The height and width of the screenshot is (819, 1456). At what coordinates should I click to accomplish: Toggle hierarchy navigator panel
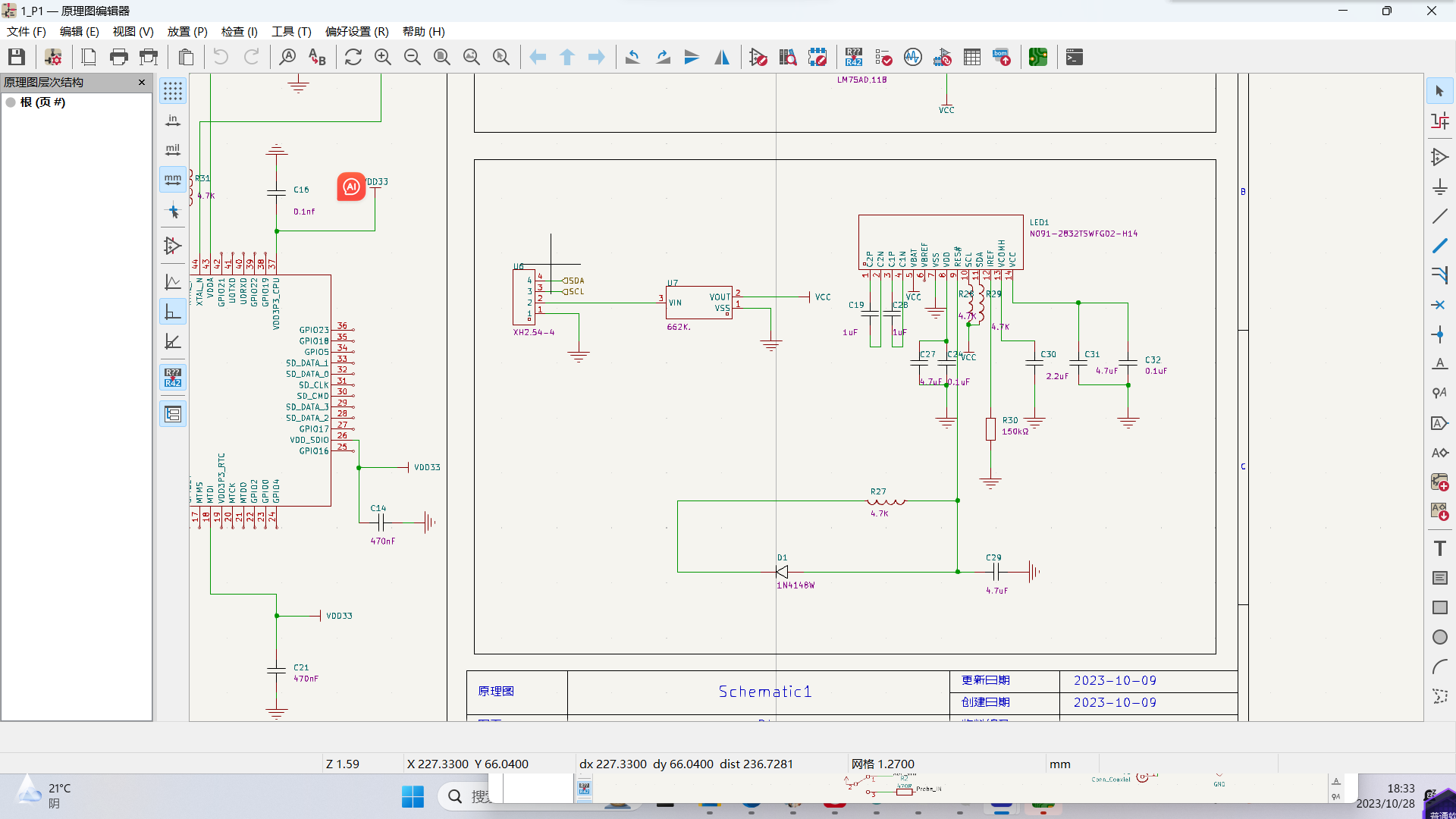pos(173,414)
